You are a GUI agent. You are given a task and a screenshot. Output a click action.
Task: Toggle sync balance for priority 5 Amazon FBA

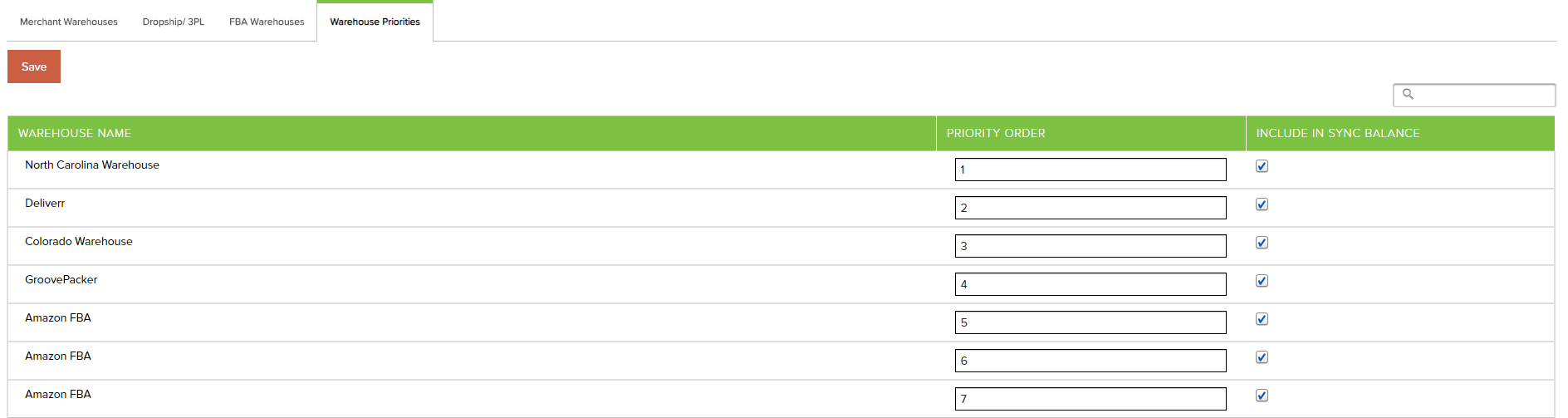(1262, 319)
